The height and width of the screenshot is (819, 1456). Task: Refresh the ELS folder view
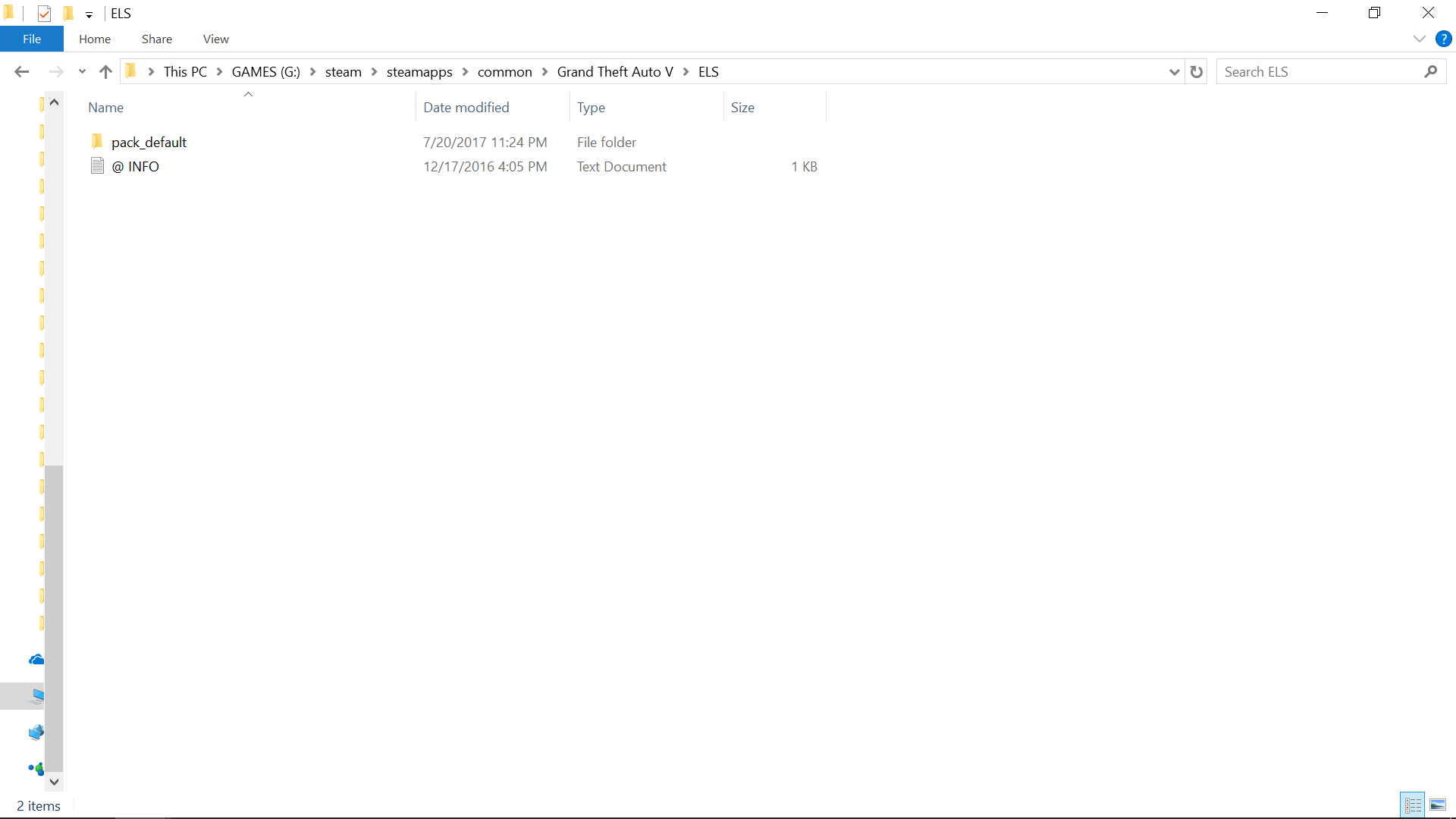pos(1197,71)
